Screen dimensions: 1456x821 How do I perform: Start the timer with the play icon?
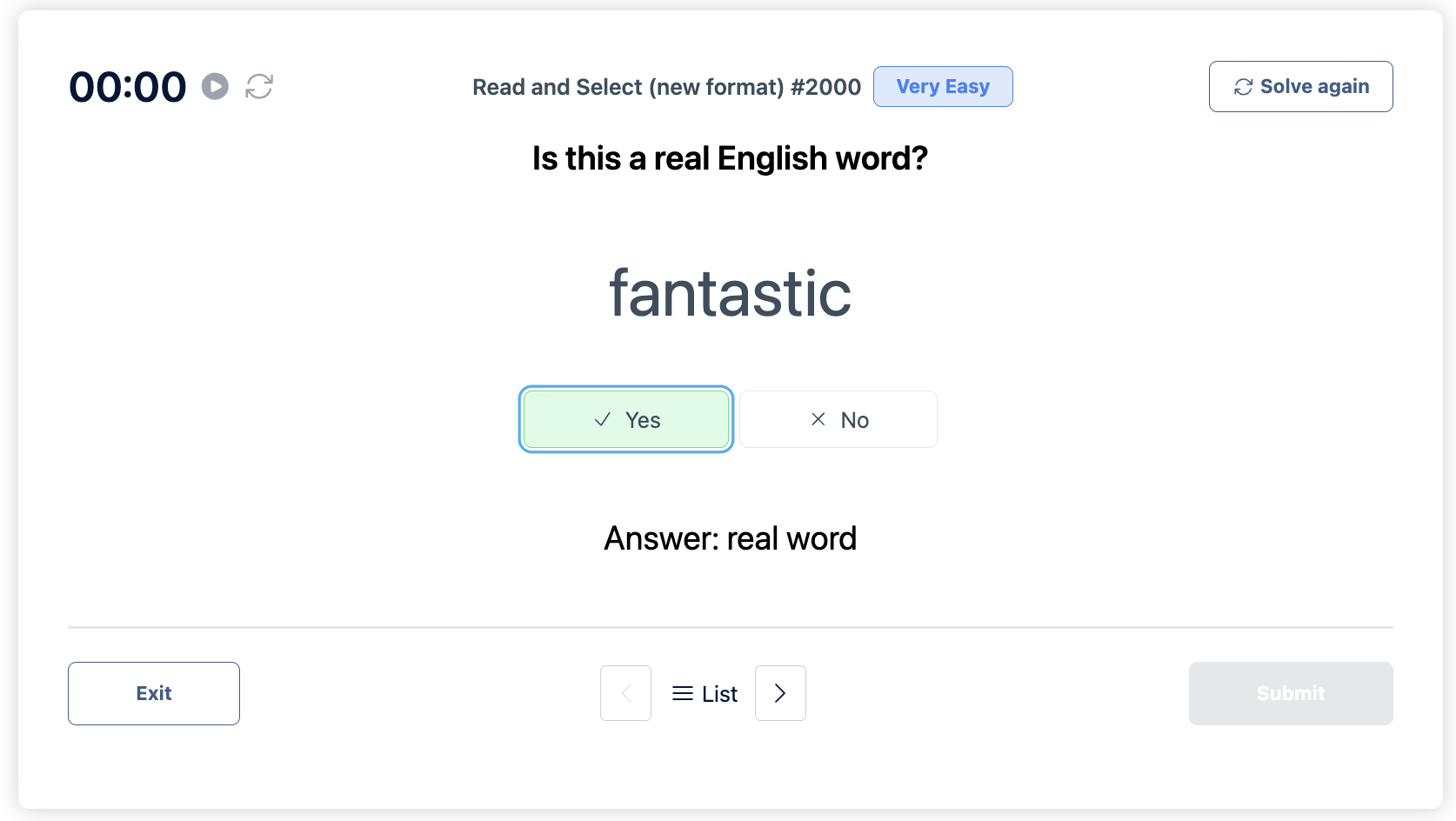(215, 87)
